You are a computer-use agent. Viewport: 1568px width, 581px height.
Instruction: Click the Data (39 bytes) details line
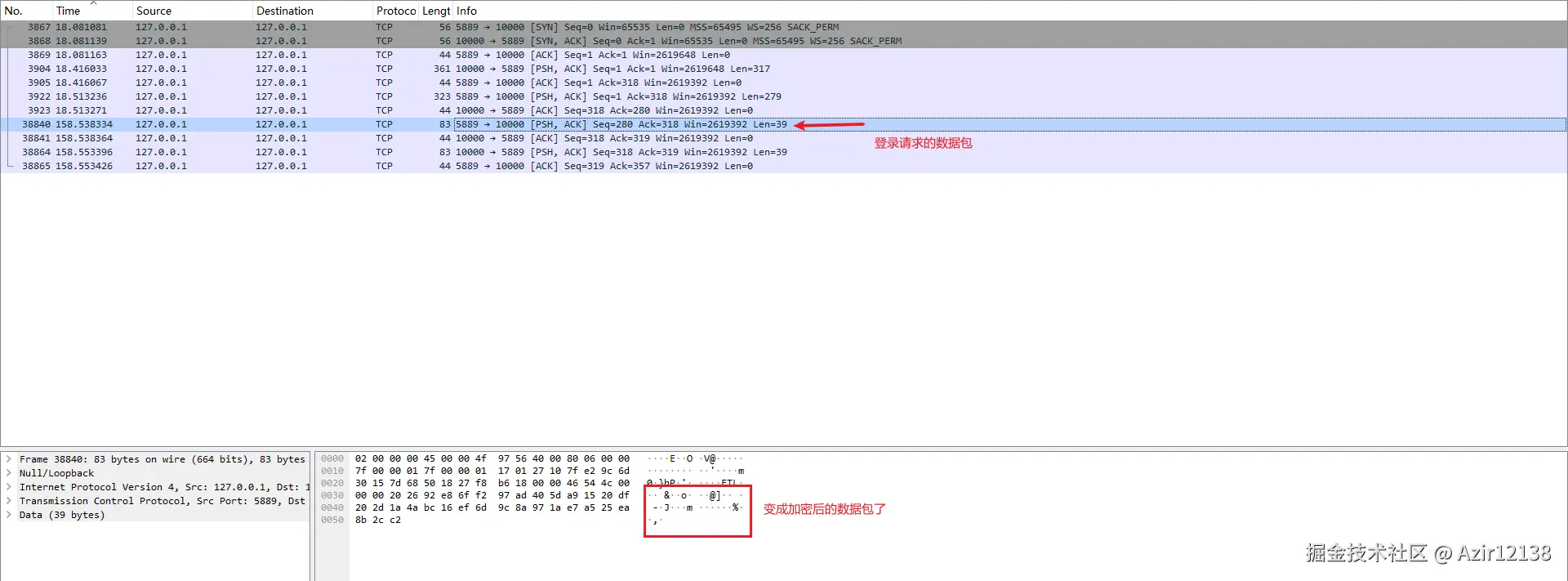[x=62, y=515]
